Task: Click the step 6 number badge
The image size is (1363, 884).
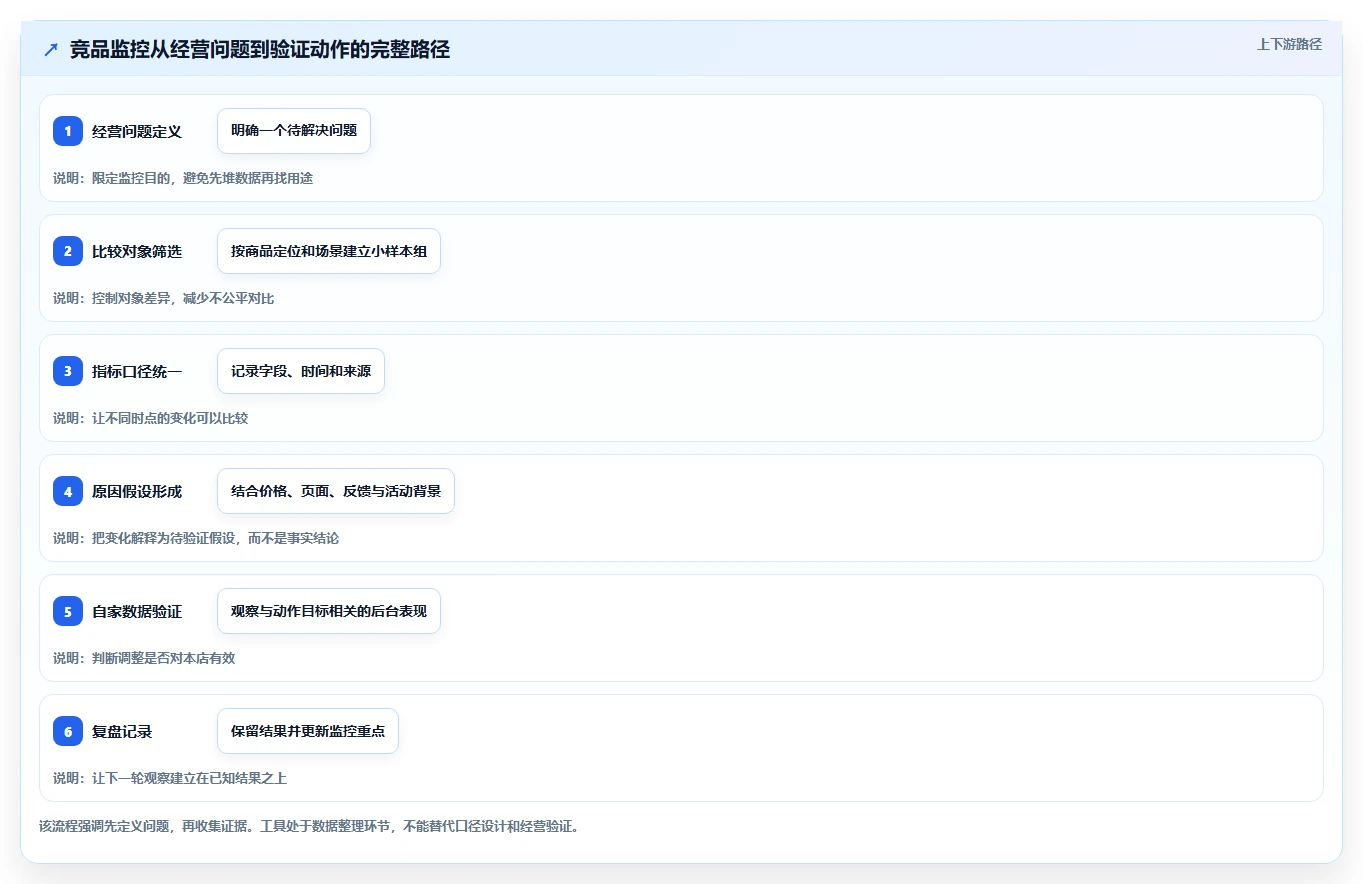Action: point(68,731)
